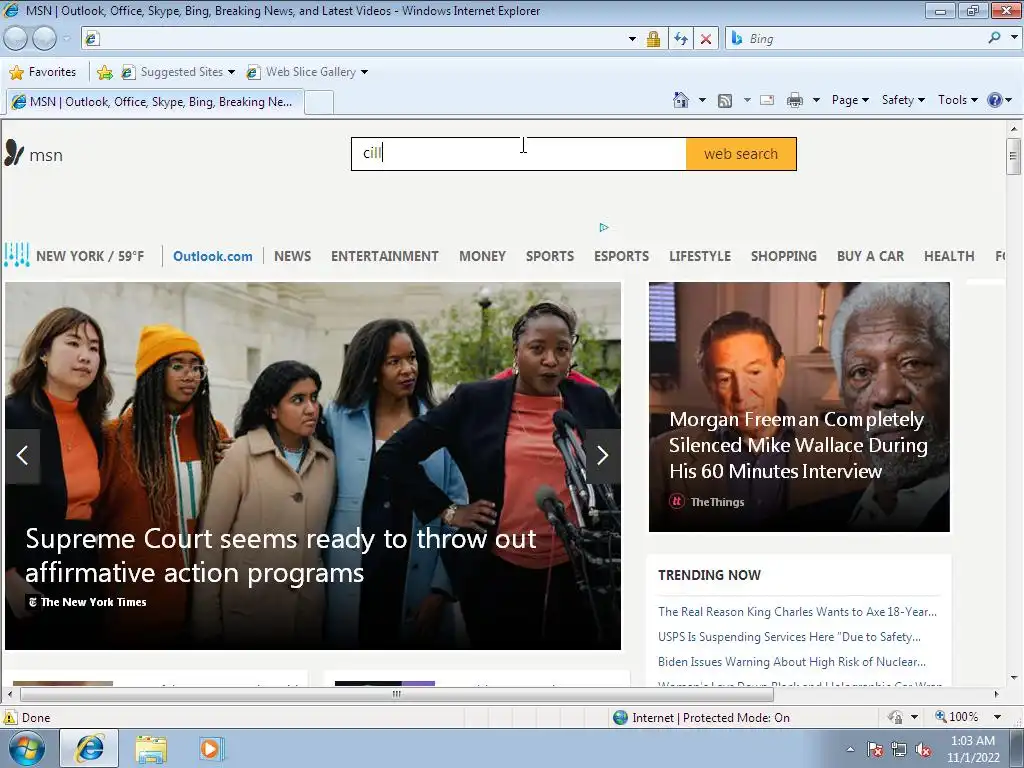Click the horizontal scrollbar thumb
This screenshot has width=1024, height=768.
click(396, 694)
